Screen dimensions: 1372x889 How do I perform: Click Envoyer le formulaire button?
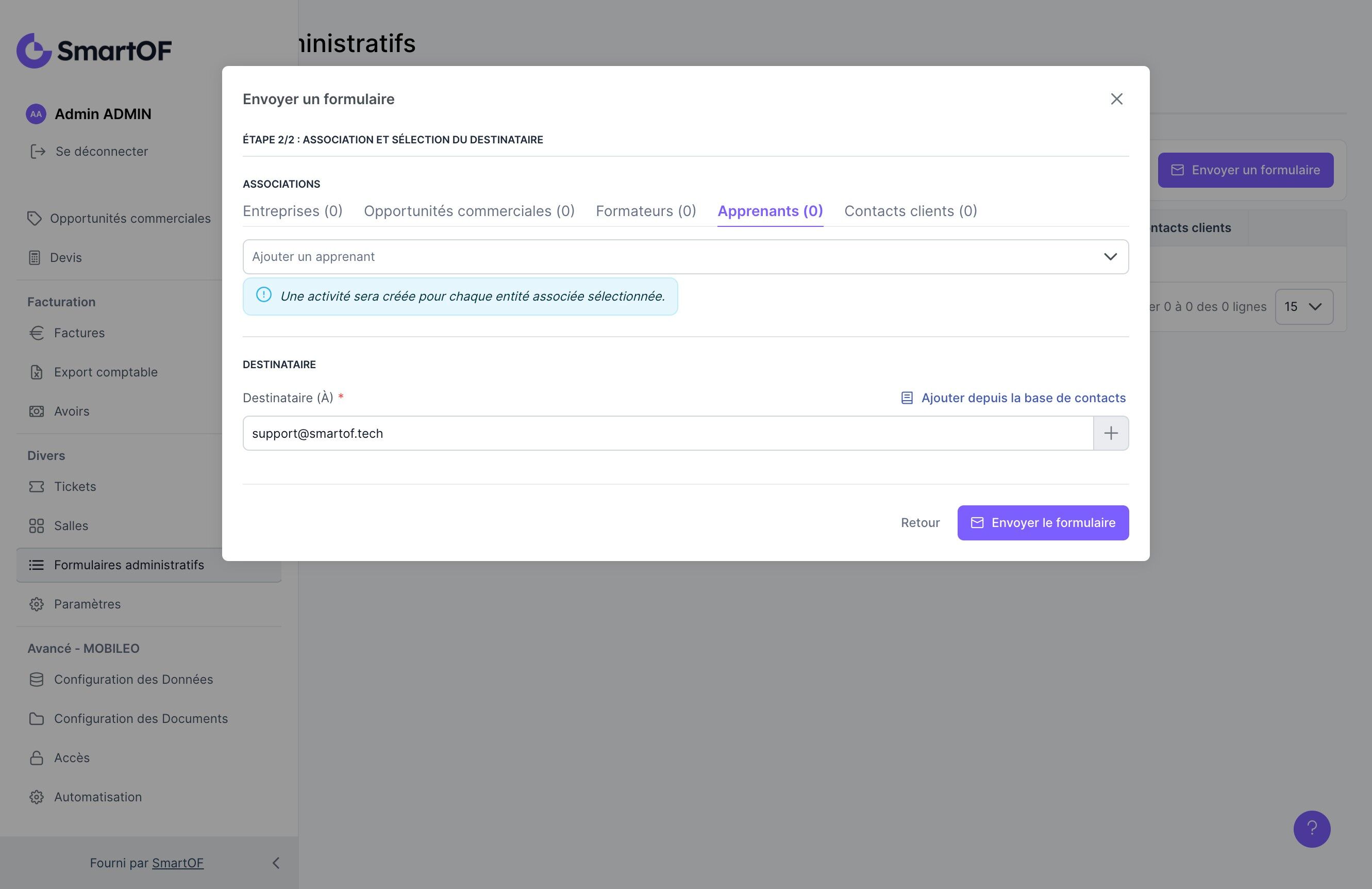click(1042, 523)
